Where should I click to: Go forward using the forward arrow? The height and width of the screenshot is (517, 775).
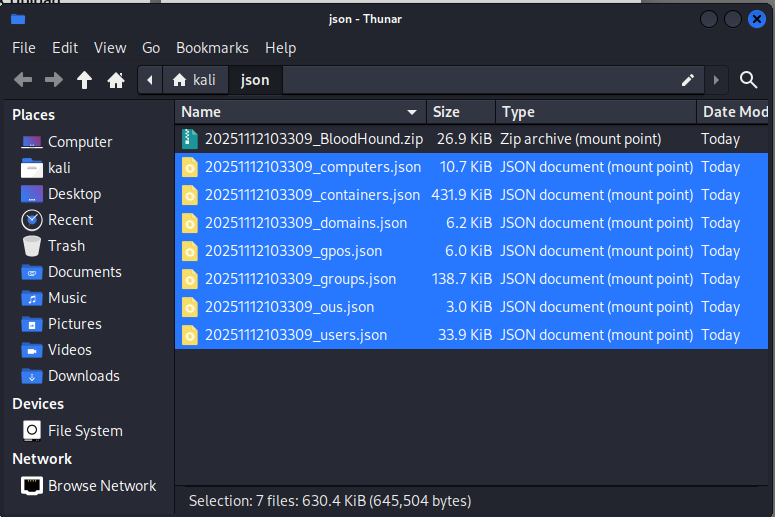click(x=53, y=80)
